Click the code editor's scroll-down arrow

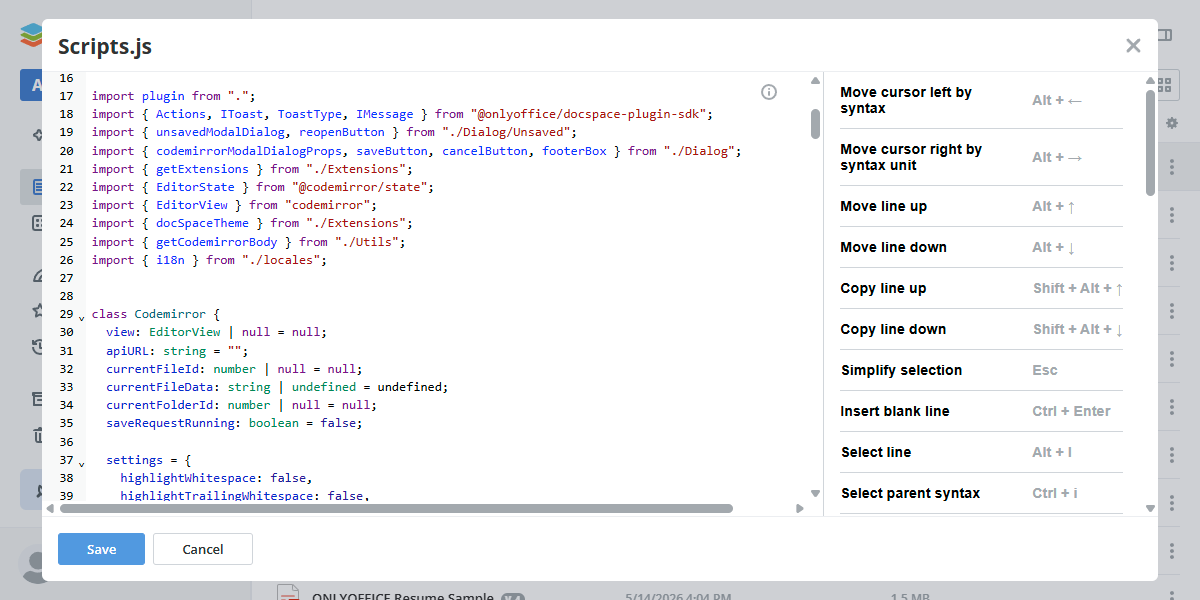(815, 493)
